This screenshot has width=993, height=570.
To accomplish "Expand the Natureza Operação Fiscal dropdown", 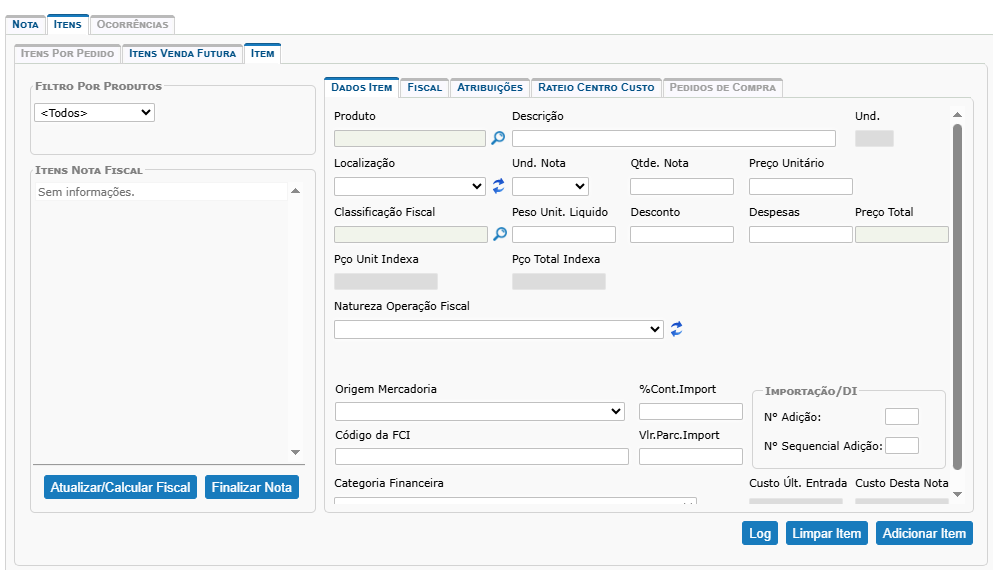I will (498, 329).
